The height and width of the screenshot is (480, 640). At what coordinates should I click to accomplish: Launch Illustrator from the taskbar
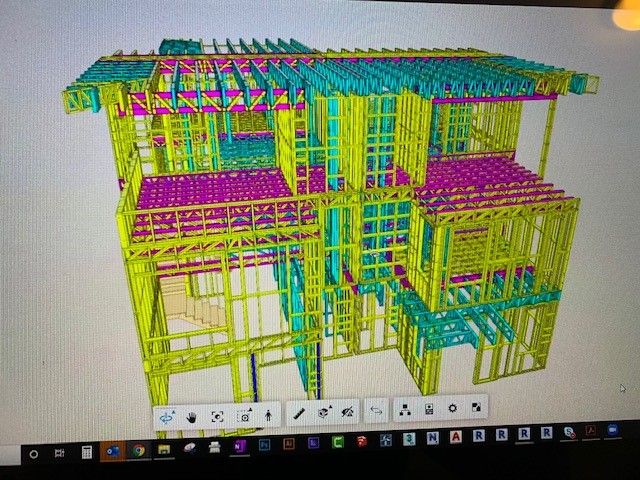289,444
